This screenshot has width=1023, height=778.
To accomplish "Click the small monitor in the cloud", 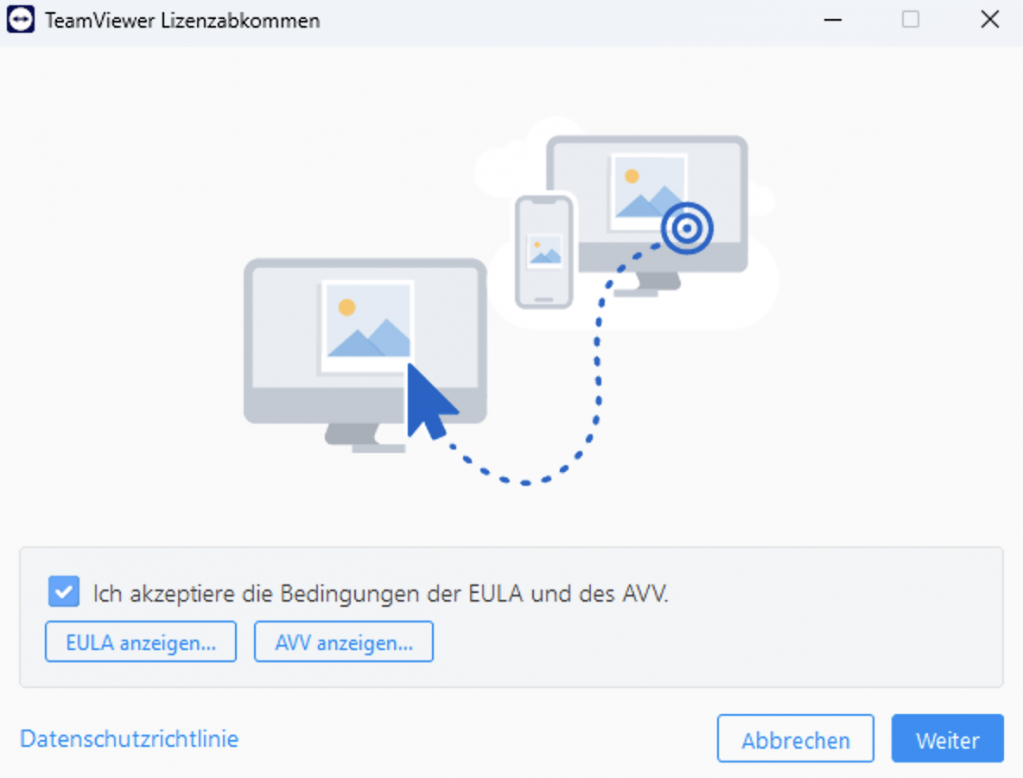I will click(647, 215).
